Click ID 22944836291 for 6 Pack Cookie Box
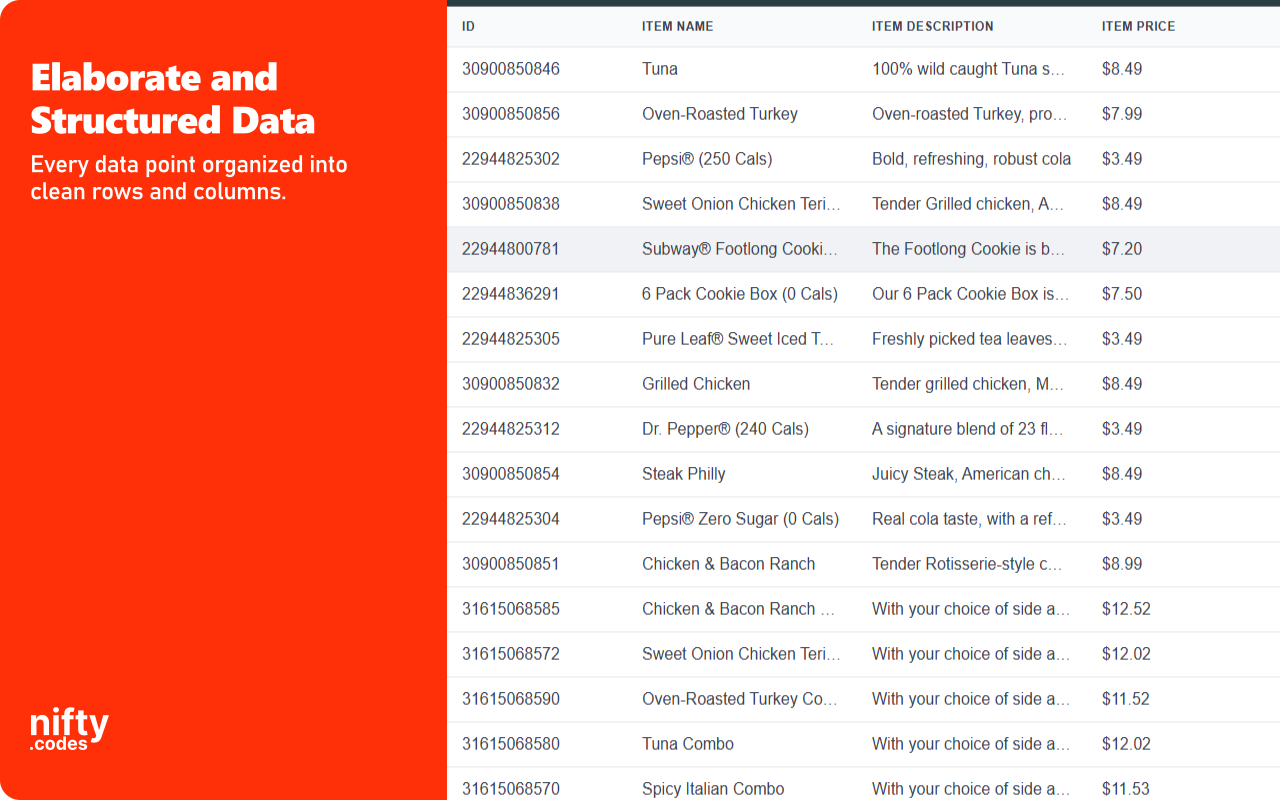The image size is (1280, 800). coord(510,294)
